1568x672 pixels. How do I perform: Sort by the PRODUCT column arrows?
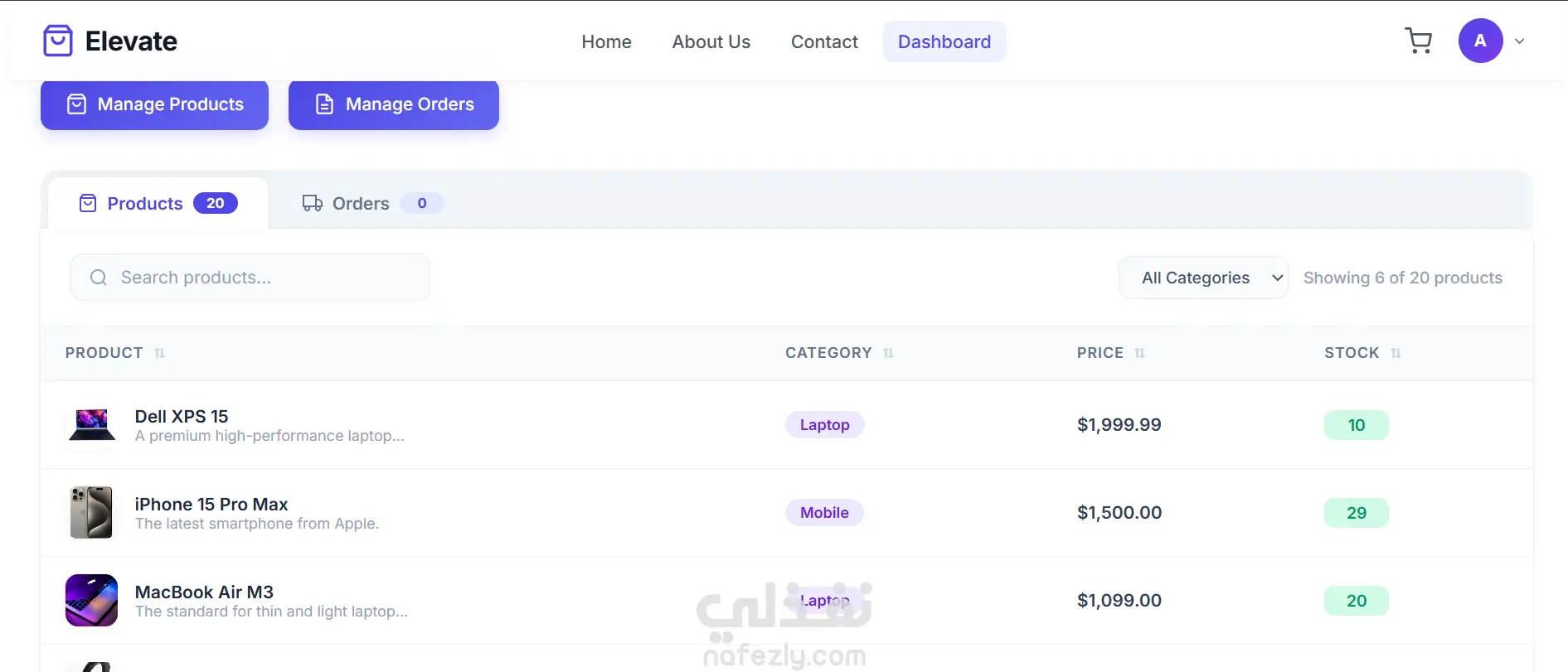coord(160,353)
